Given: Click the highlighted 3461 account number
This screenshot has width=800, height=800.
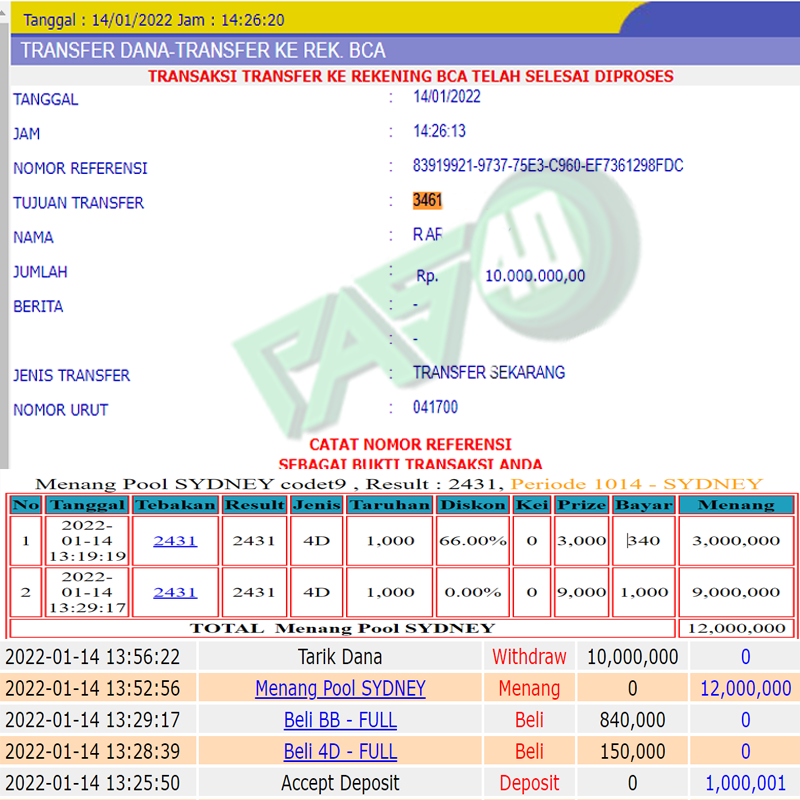Looking at the screenshot, I should pos(427,200).
